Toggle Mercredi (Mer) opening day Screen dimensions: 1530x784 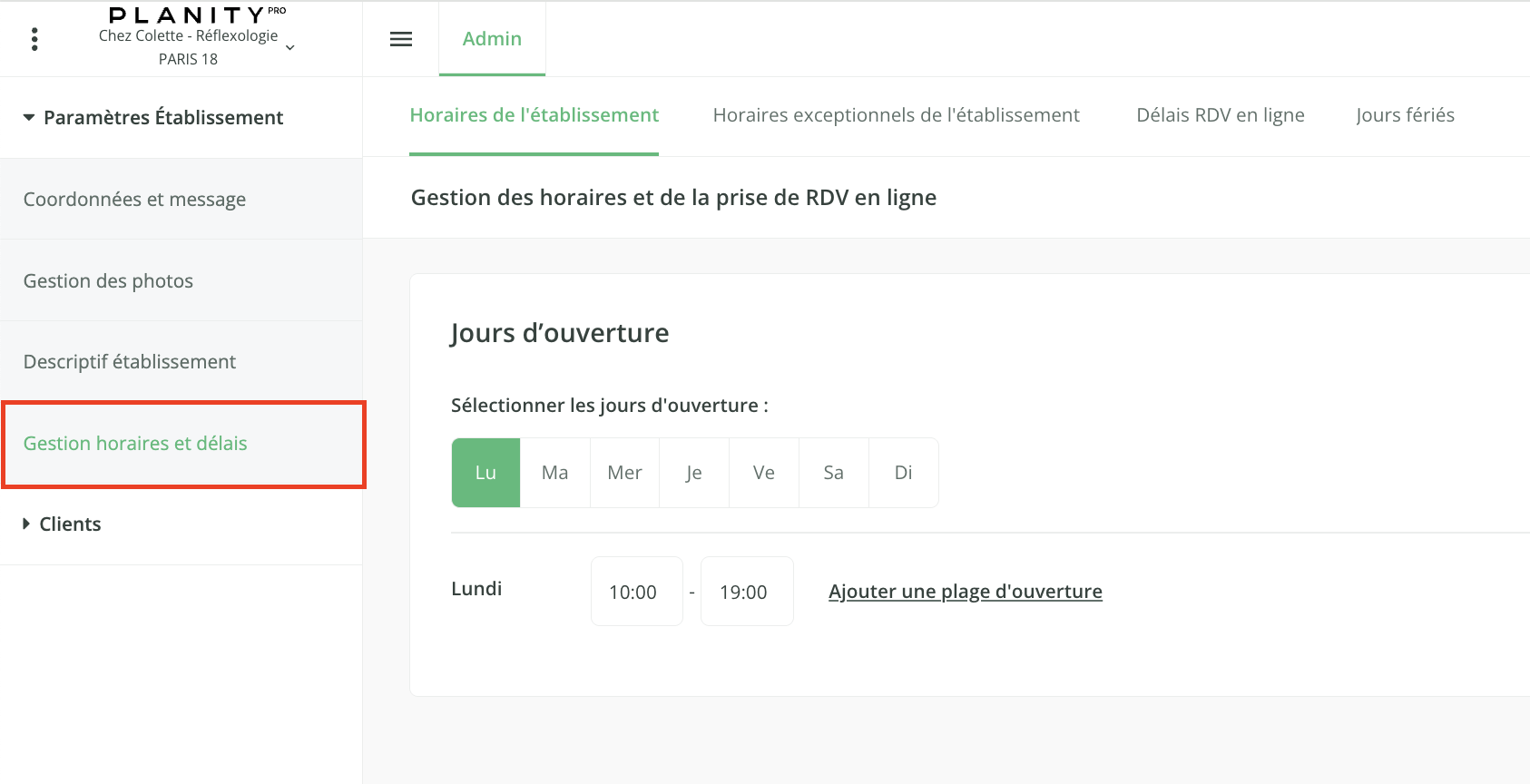tap(625, 473)
